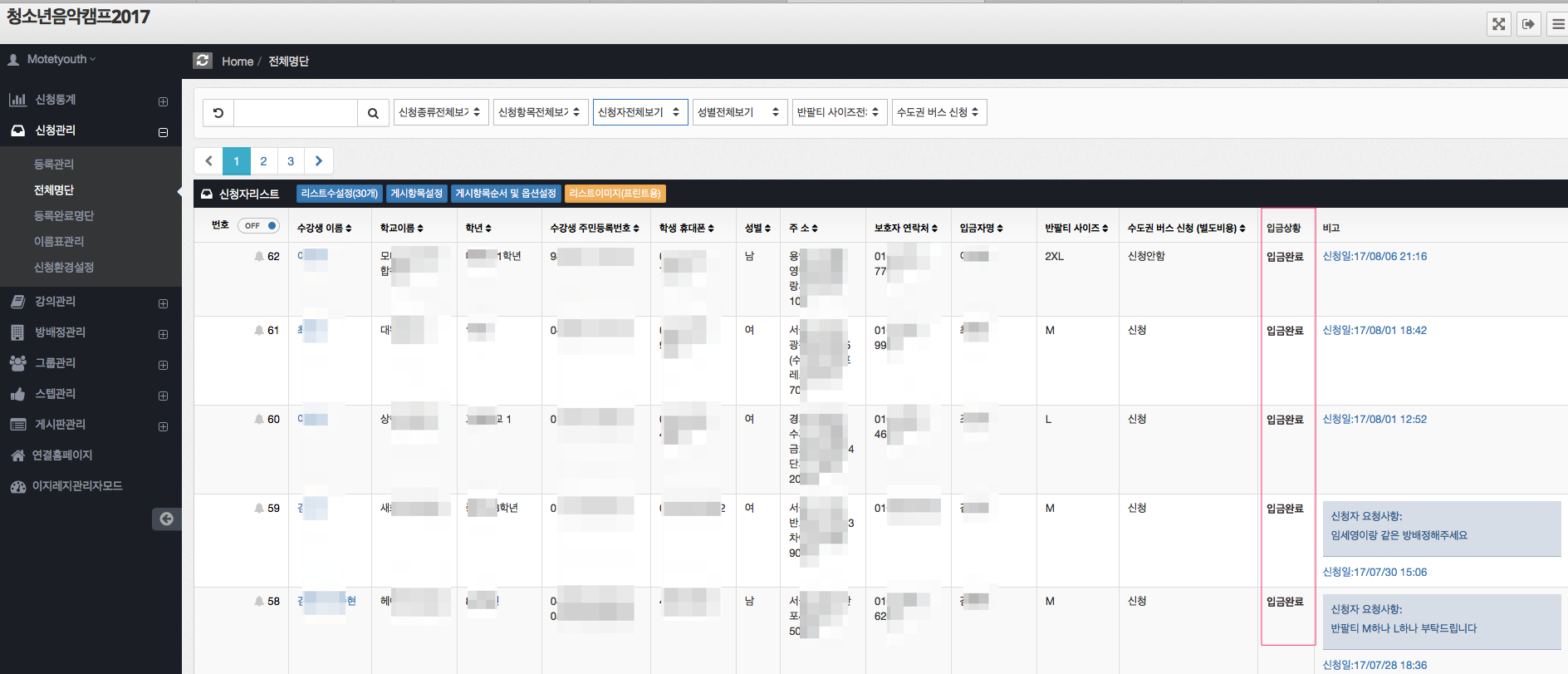Sort by 학생 휴대폰 column
This screenshot has width=1568, height=674.
click(x=687, y=228)
